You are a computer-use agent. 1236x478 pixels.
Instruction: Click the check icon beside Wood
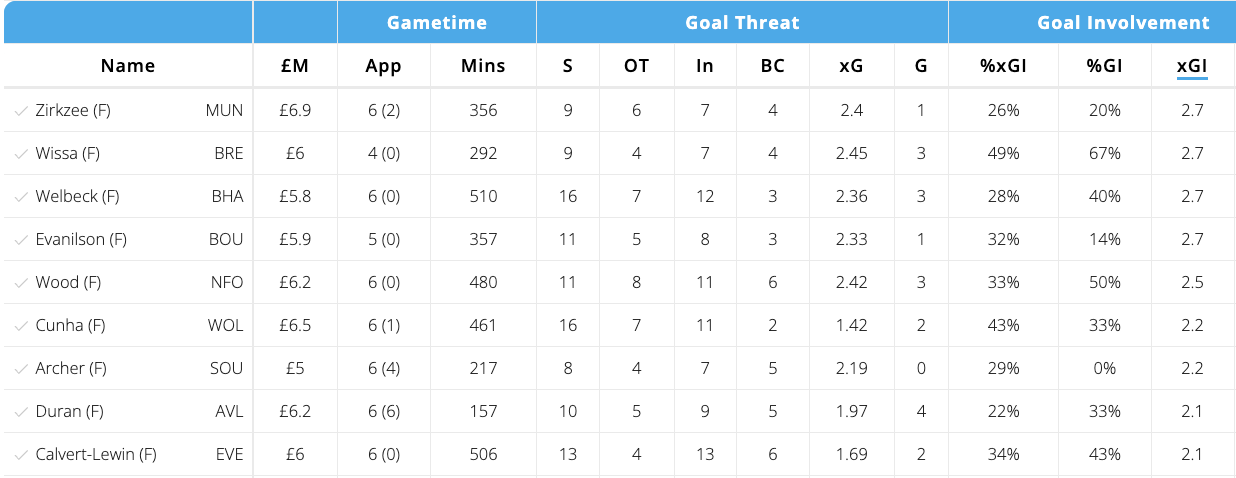click(21, 283)
